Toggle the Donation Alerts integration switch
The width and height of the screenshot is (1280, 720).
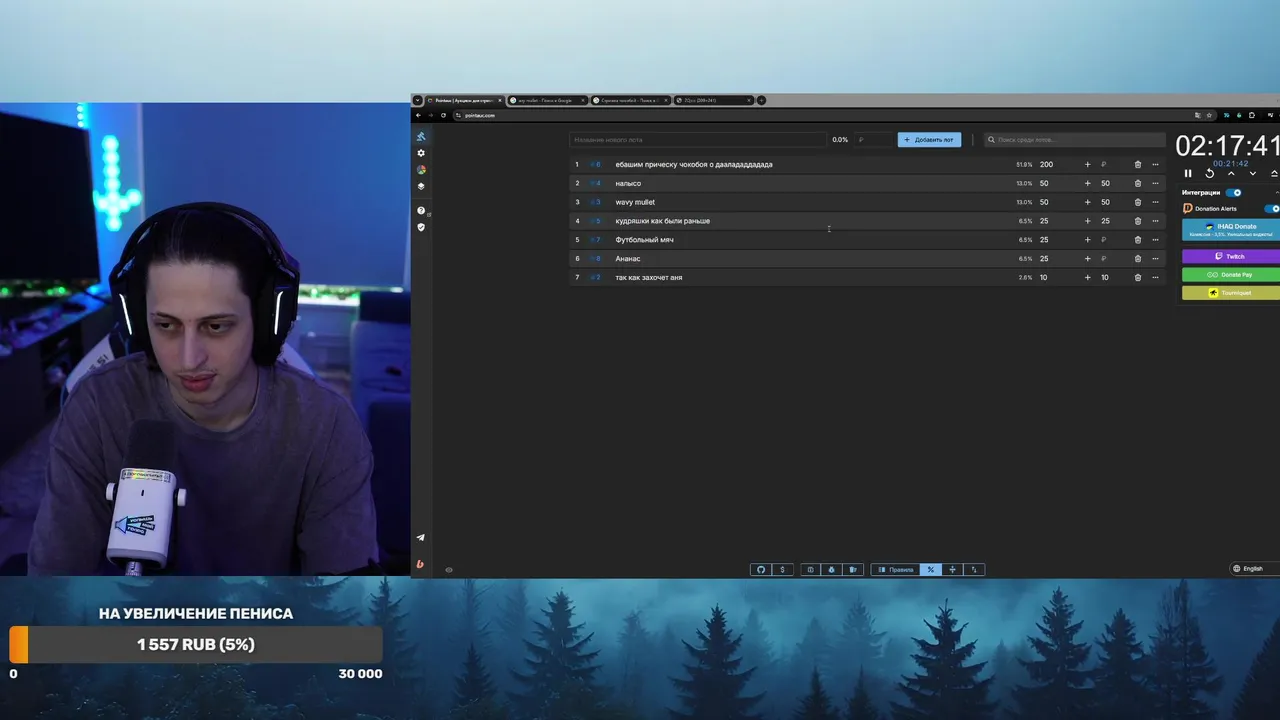click(1273, 209)
